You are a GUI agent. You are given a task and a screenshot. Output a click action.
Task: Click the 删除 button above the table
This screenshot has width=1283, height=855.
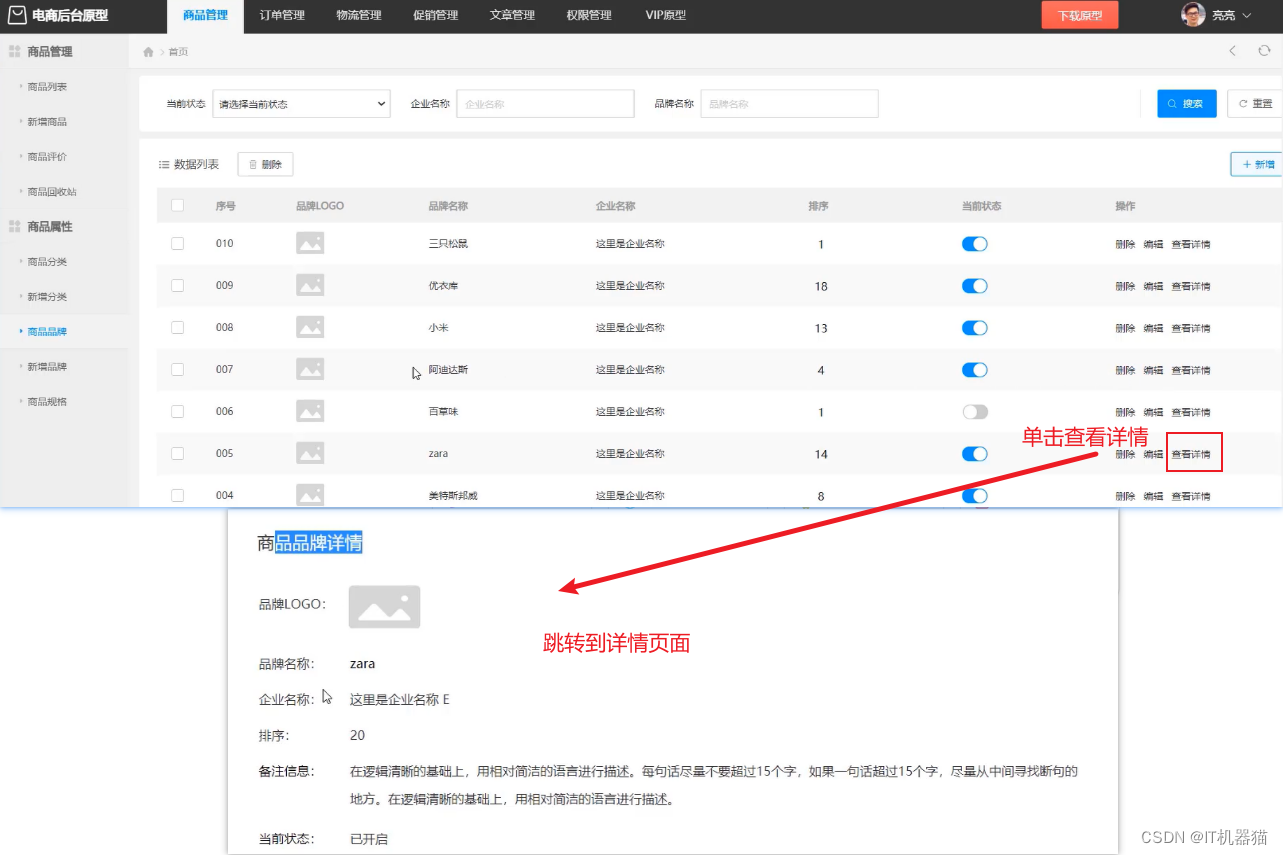[265, 164]
